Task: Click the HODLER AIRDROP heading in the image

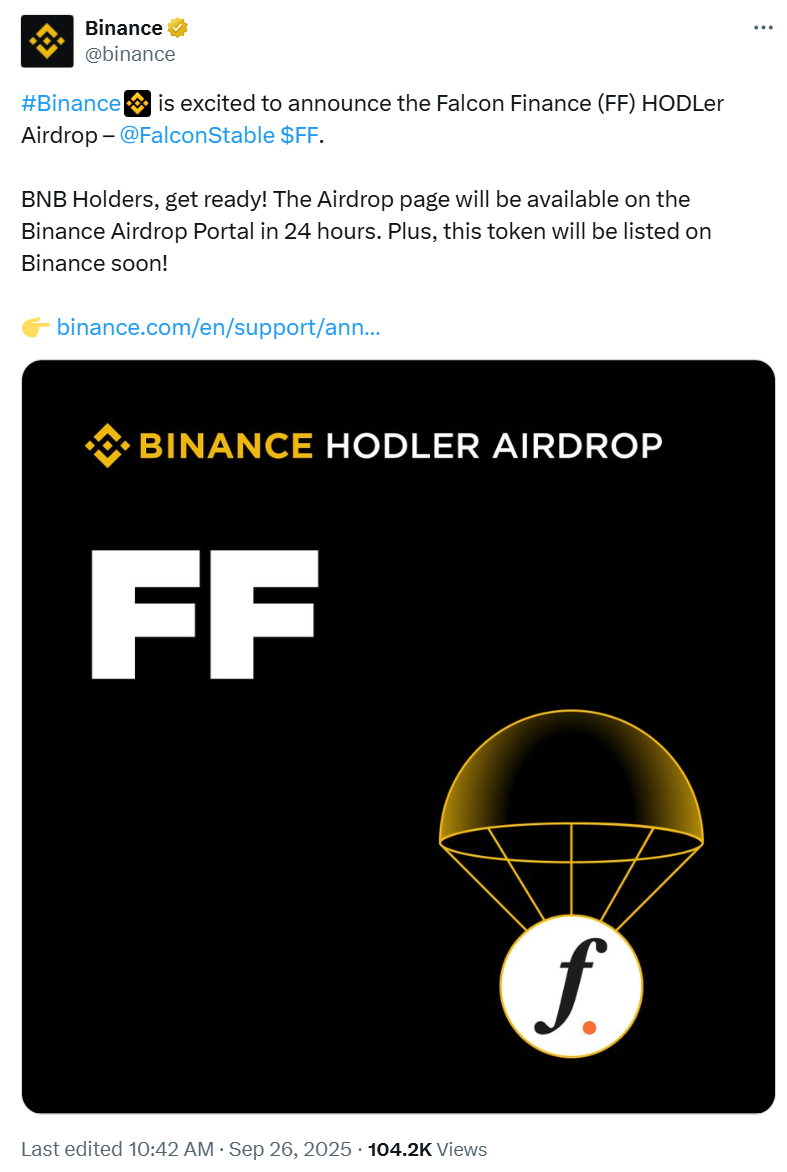Action: pyautogui.click(x=494, y=445)
